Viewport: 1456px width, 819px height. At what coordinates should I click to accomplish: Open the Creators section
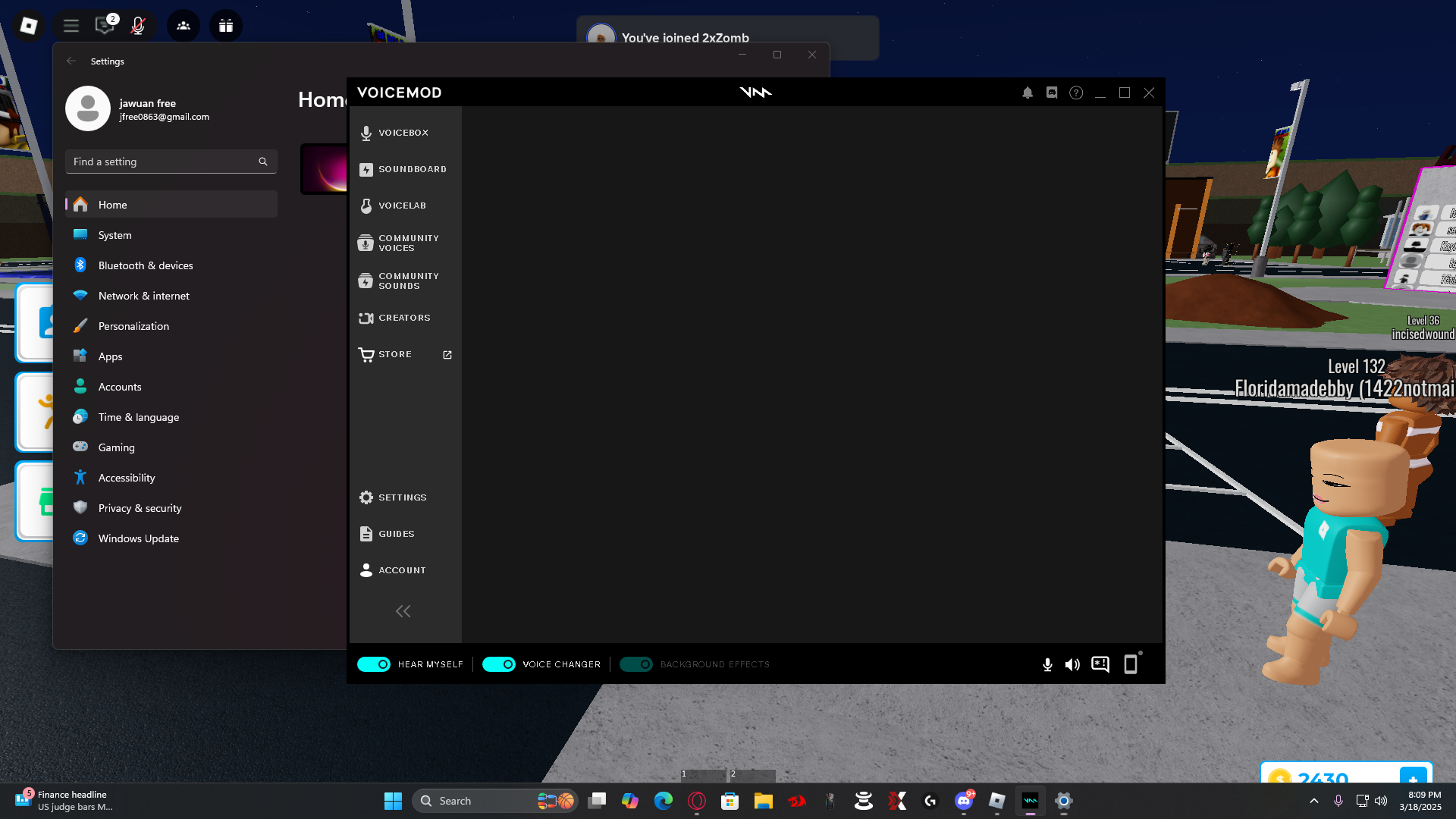pyautogui.click(x=406, y=318)
